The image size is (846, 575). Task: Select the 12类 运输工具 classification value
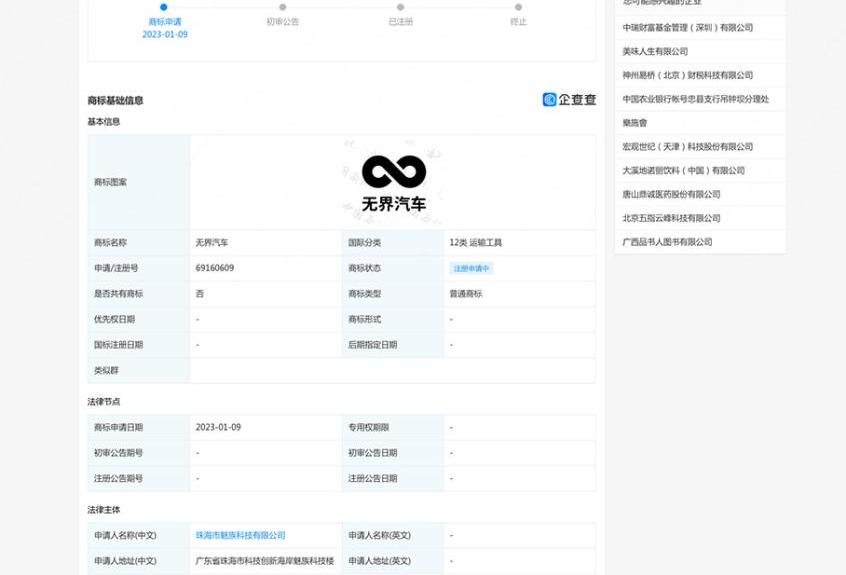pyautogui.click(x=475, y=243)
